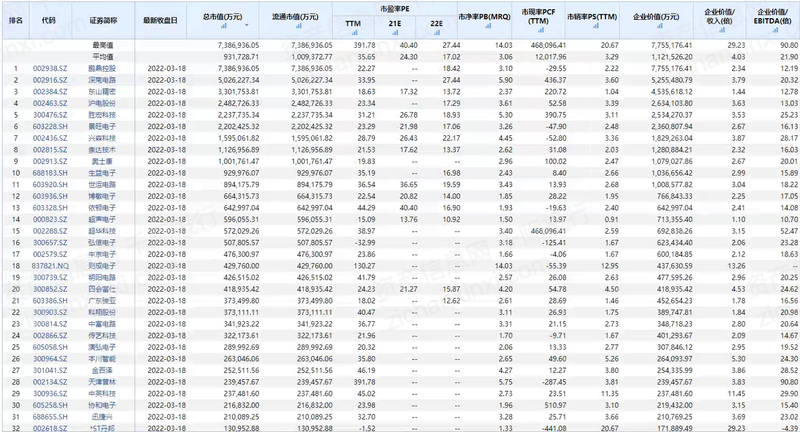The width and height of the screenshot is (800, 432).
Task: Open security name 奥士康
Action: [102, 161]
